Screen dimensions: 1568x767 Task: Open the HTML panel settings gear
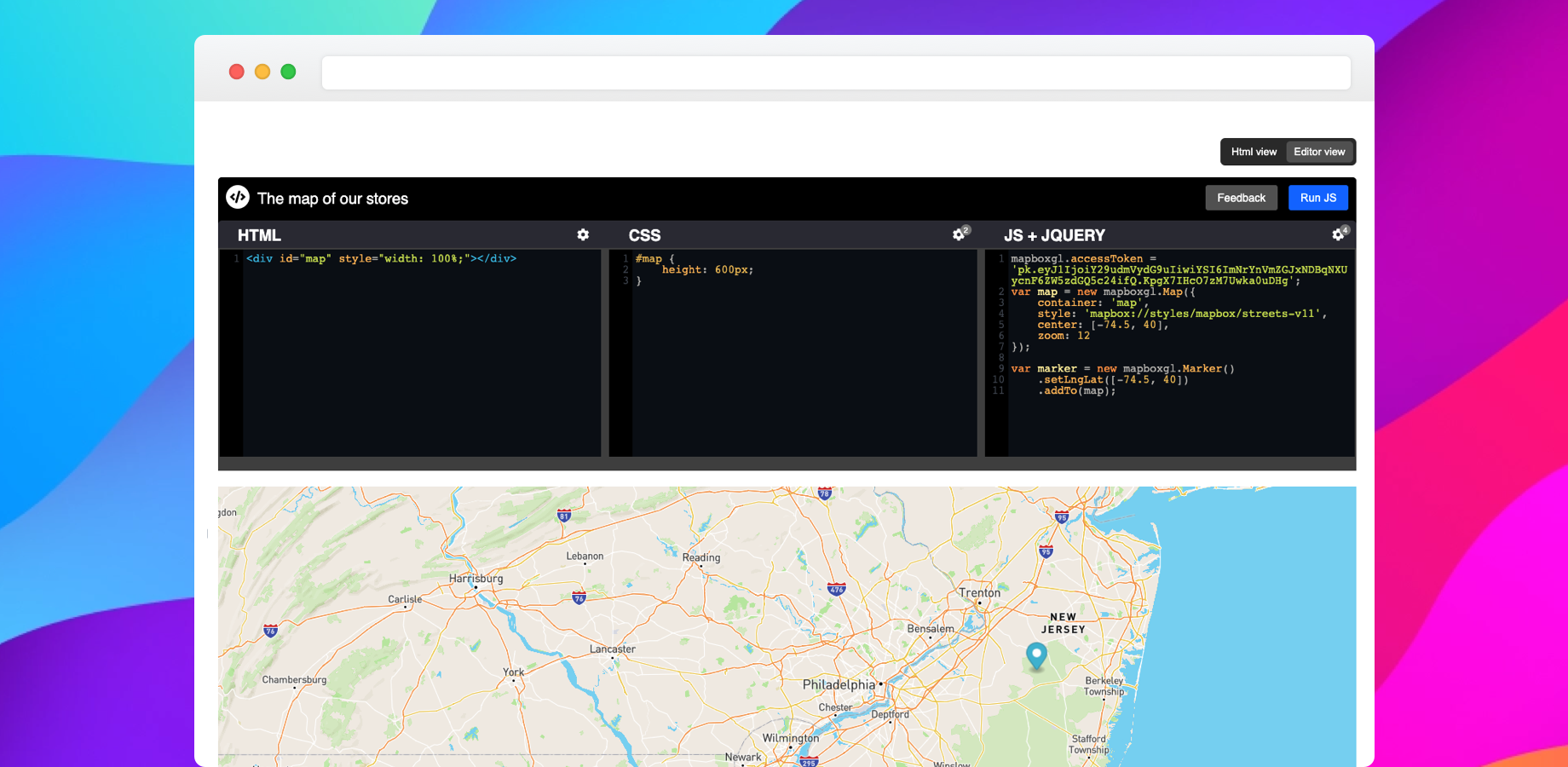(x=583, y=234)
